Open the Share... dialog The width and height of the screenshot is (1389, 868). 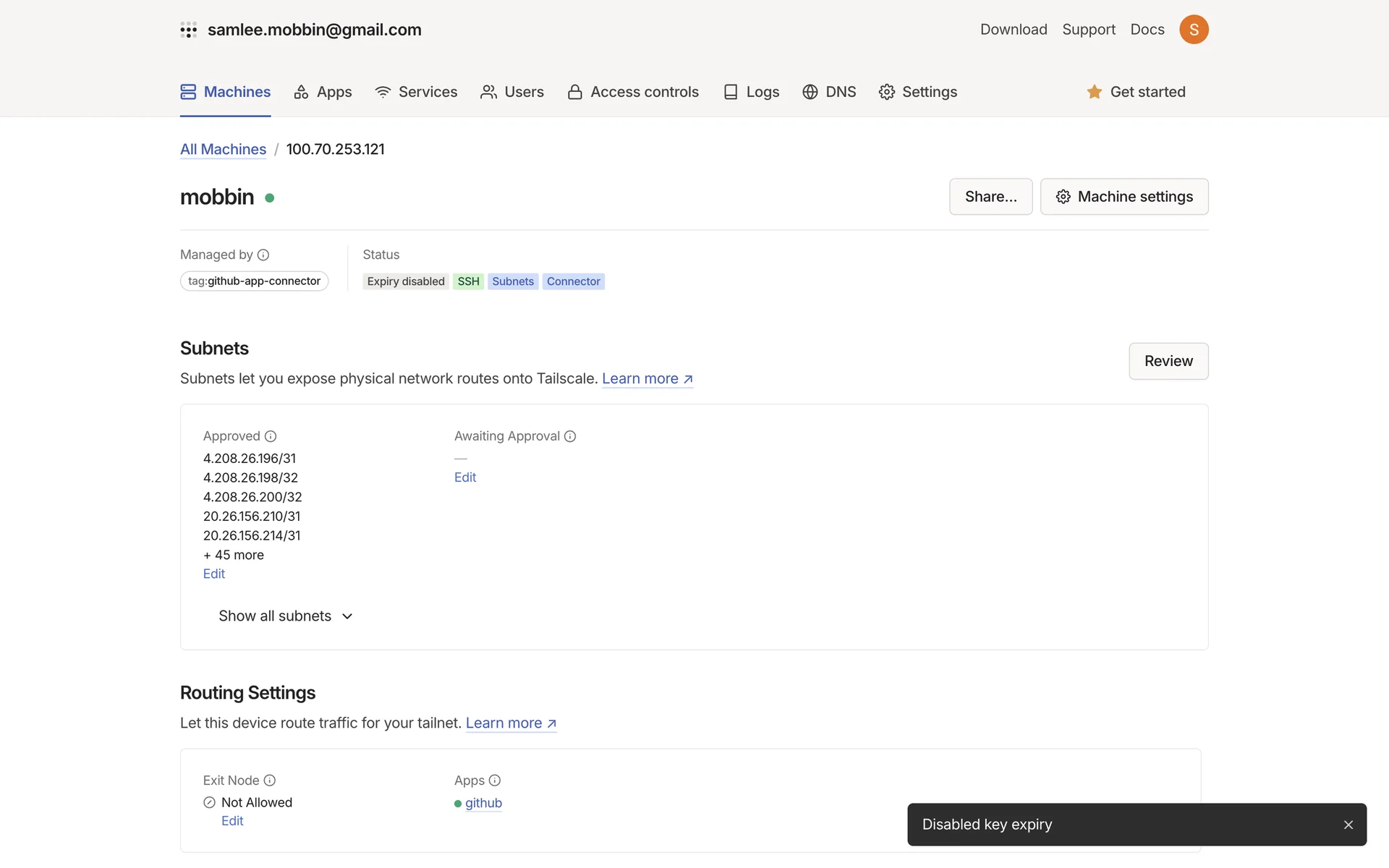pyautogui.click(x=990, y=197)
